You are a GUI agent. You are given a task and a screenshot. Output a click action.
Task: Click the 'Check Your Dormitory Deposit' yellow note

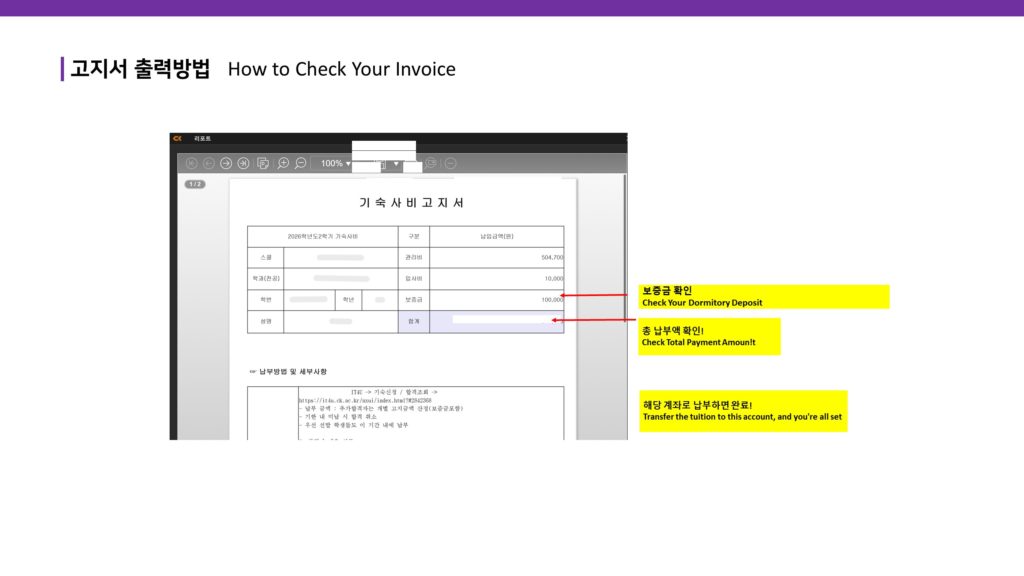tap(763, 296)
